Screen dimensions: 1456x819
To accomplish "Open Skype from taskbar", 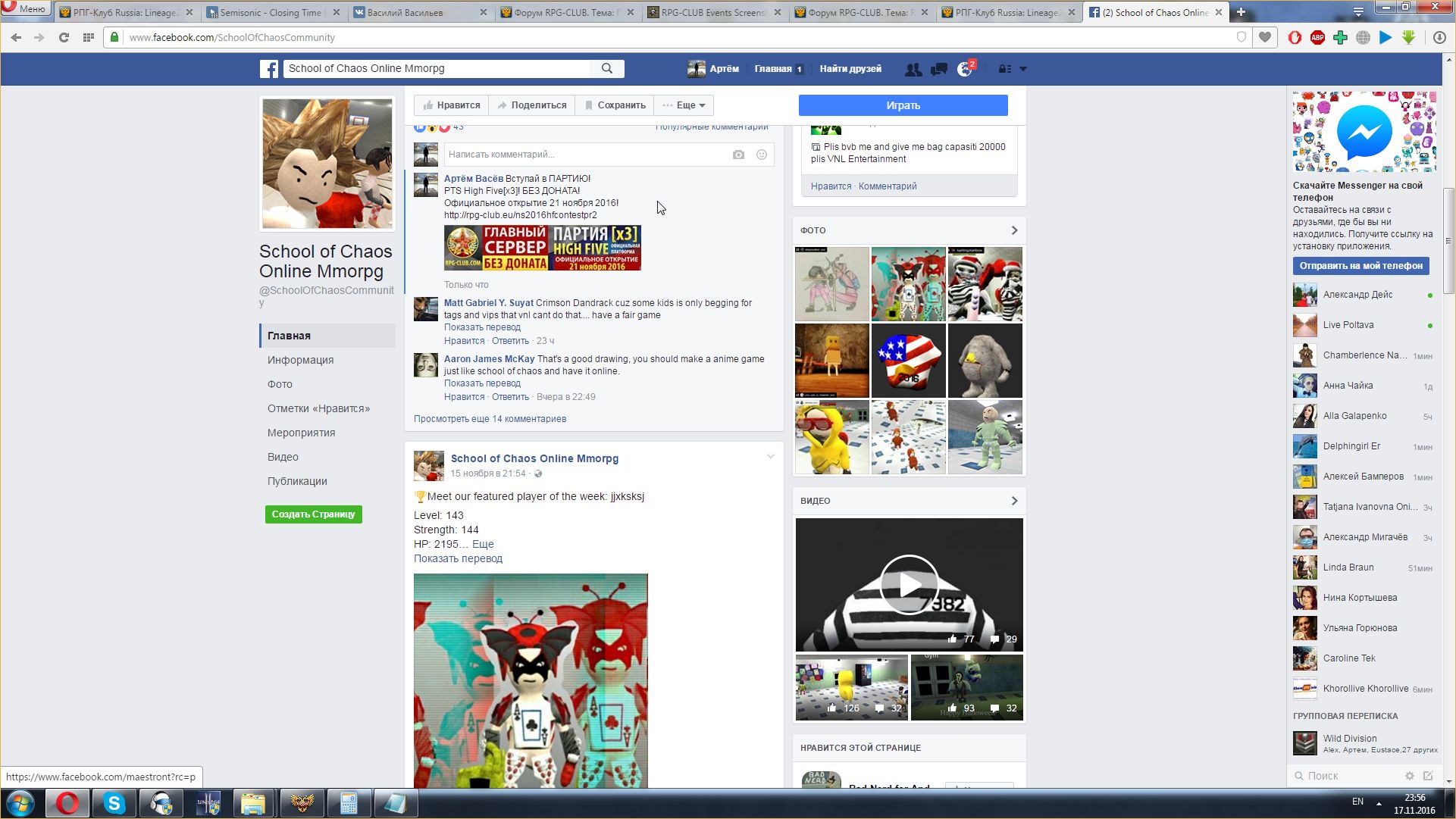I will point(114,803).
